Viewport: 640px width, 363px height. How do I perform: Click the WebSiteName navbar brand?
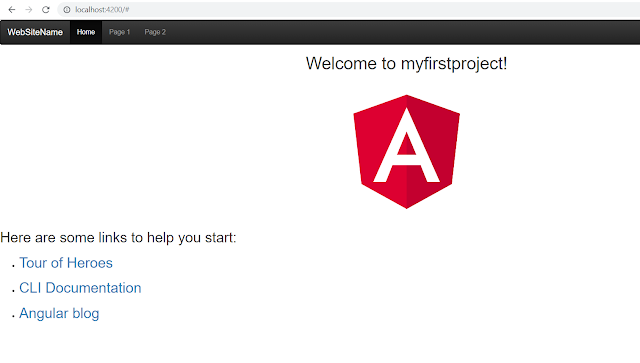point(35,32)
